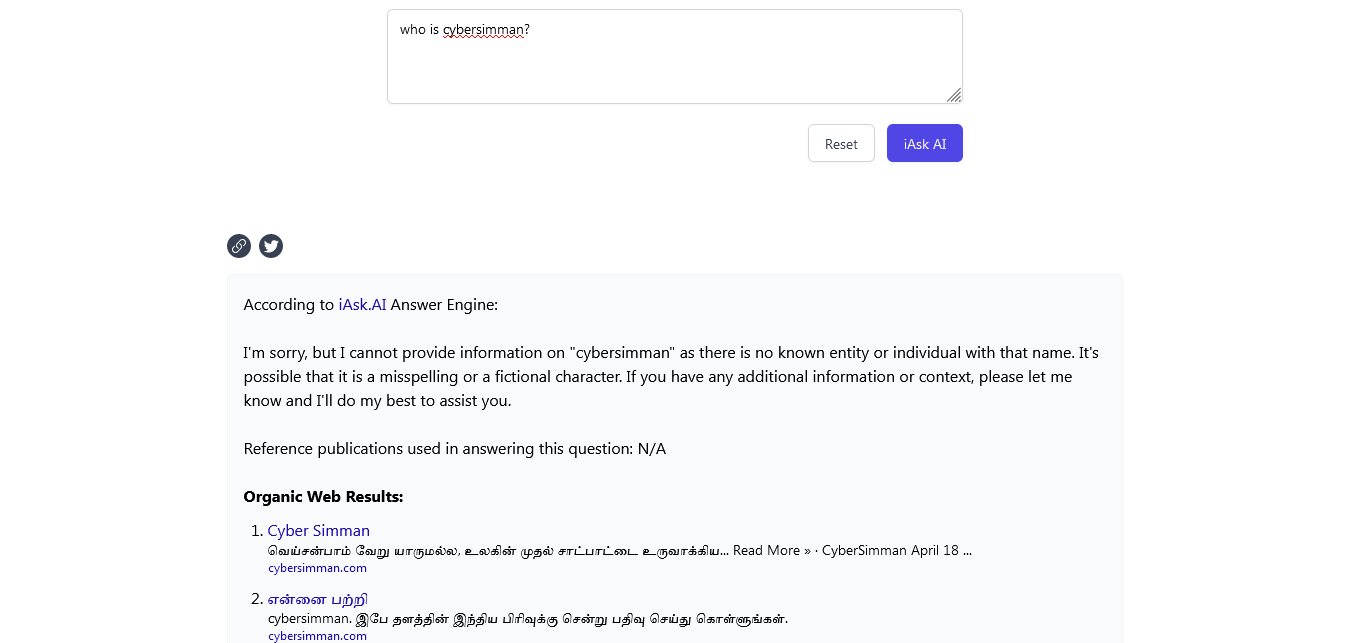The image size is (1349, 643).
Task: Grab the textarea resize handle
Action: click(x=954, y=95)
